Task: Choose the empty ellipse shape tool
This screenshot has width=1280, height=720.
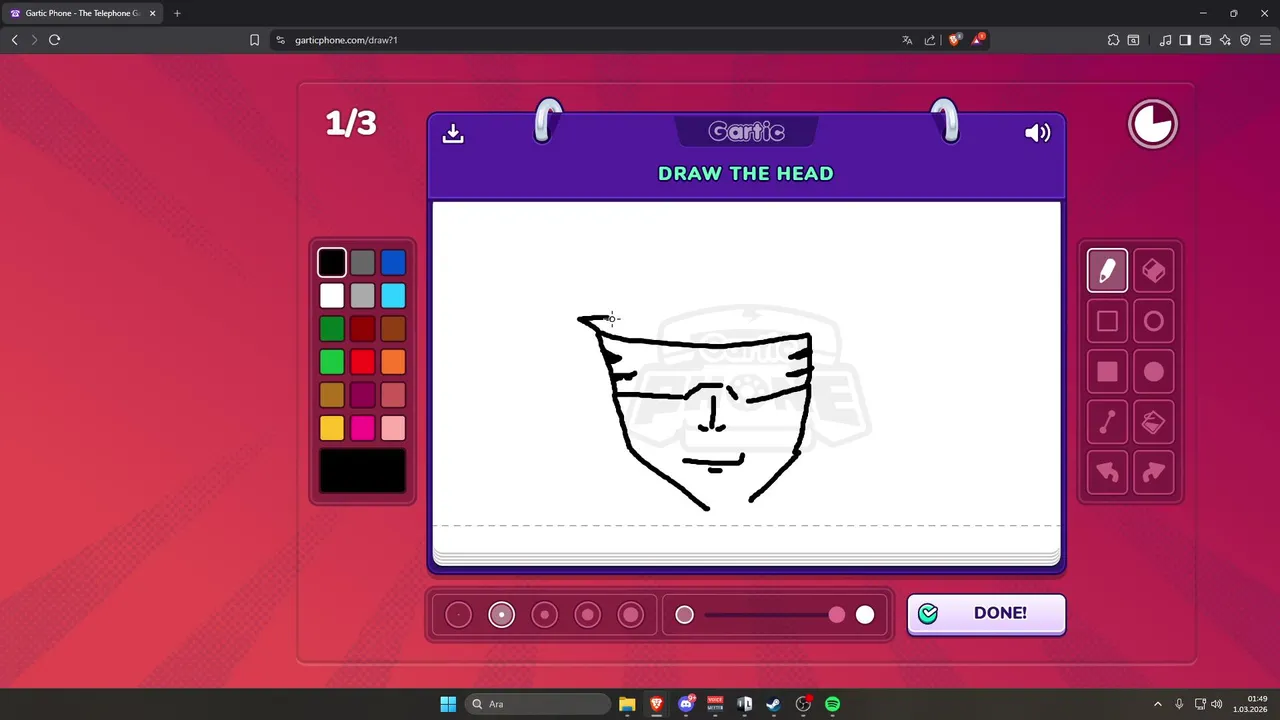Action: (x=1153, y=322)
